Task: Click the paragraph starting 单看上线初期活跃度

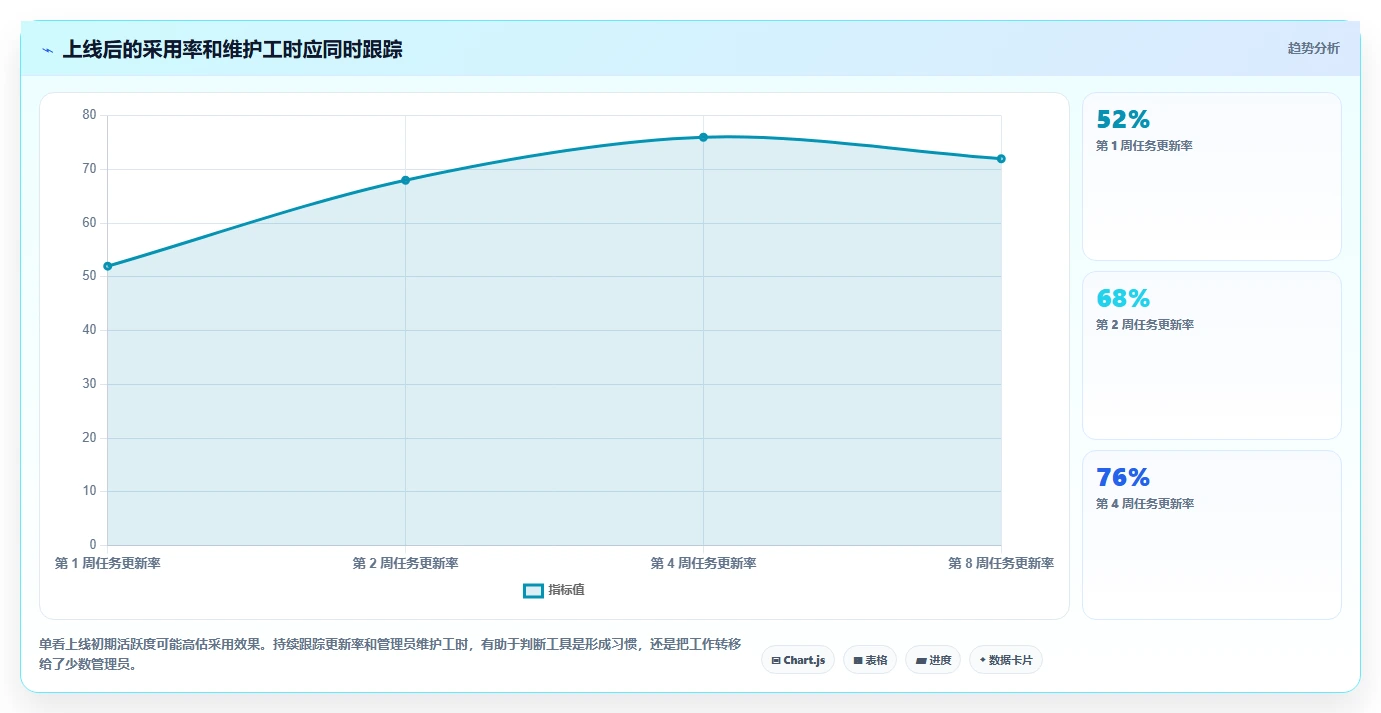Action: pyautogui.click(x=390, y=654)
